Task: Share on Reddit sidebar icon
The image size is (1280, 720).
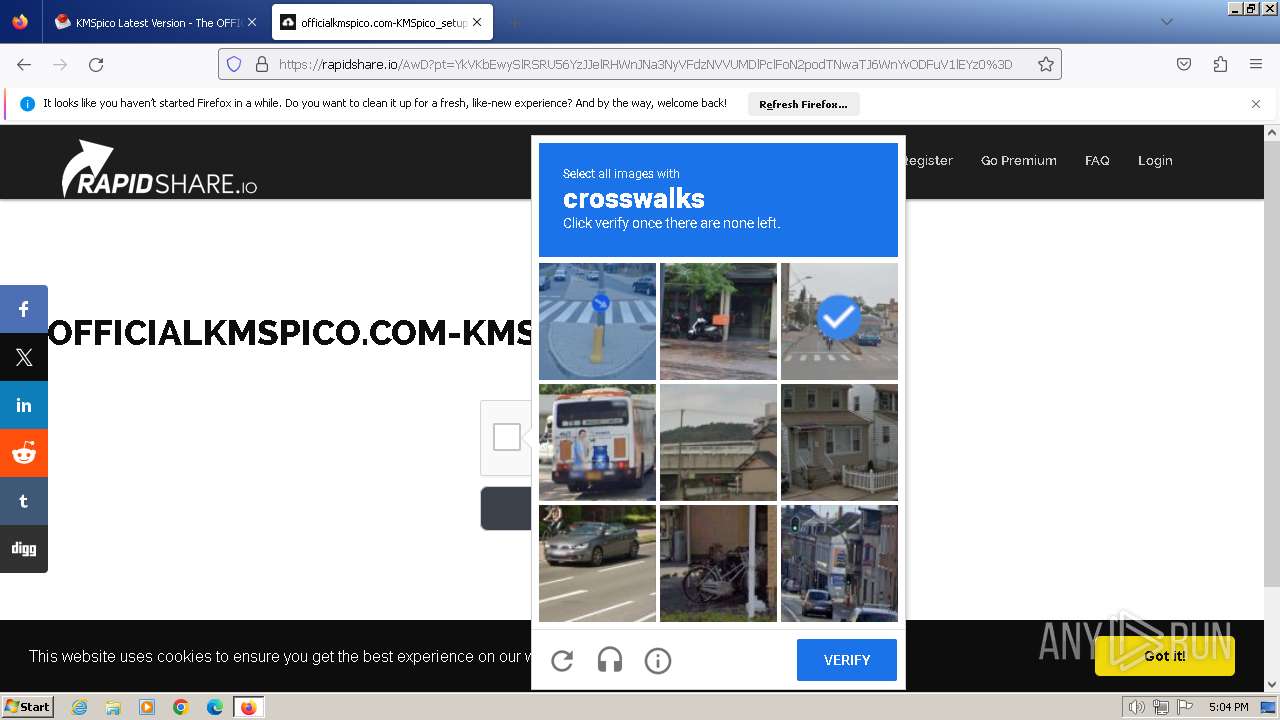Action: click(x=24, y=453)
